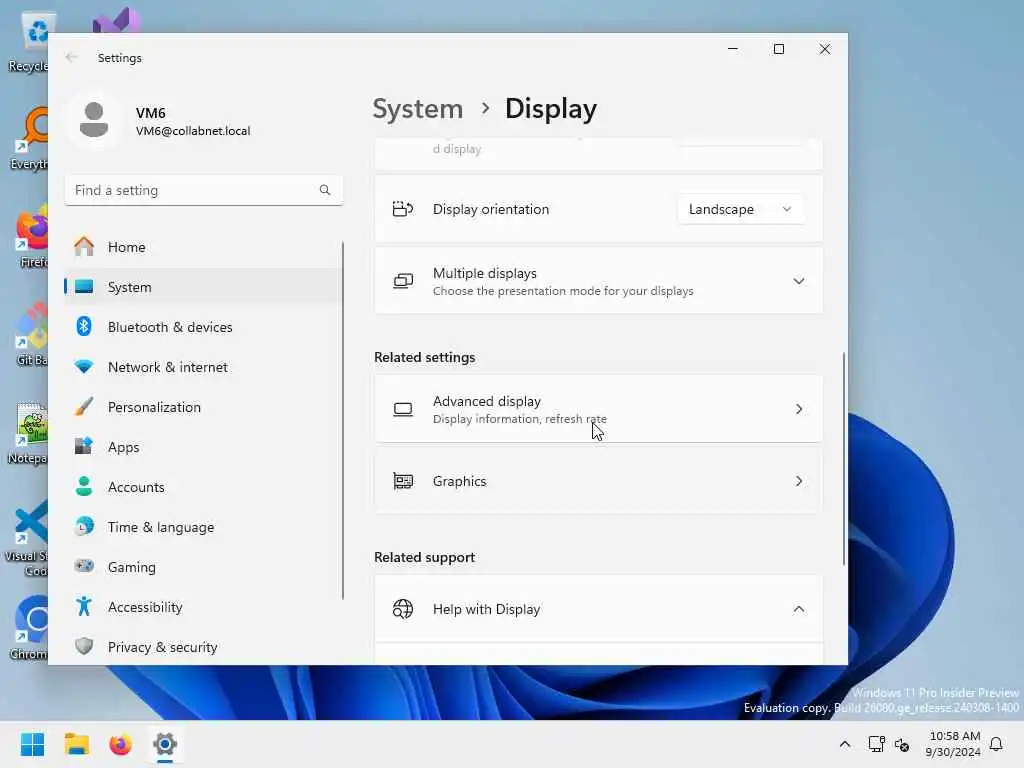This screenshot has width=1024, height=768.
Task: Click the Chromium desktop shortcut
Action: tap(30, 628)
